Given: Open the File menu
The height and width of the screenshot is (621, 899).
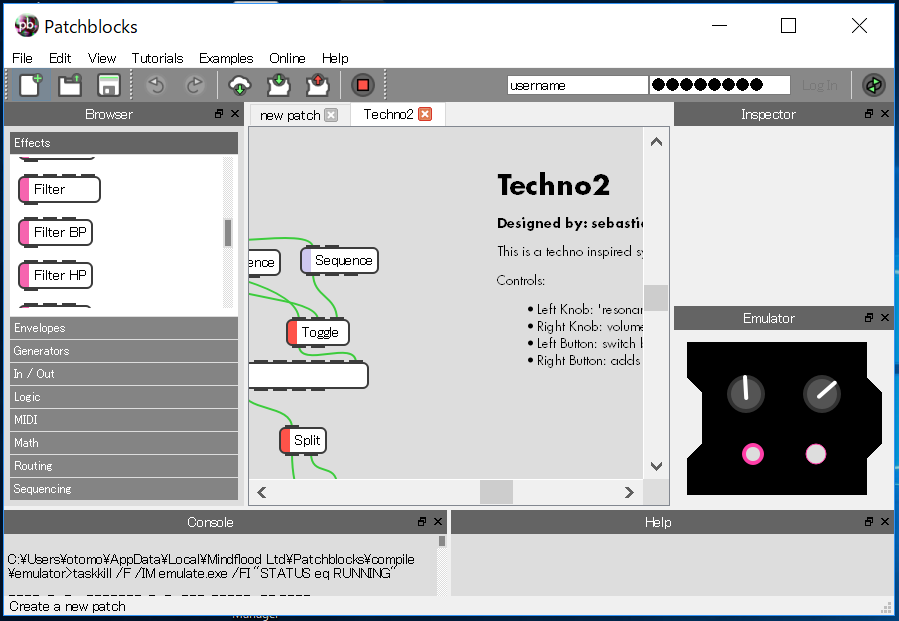Looking at the screenshot, I should point(22,58).
